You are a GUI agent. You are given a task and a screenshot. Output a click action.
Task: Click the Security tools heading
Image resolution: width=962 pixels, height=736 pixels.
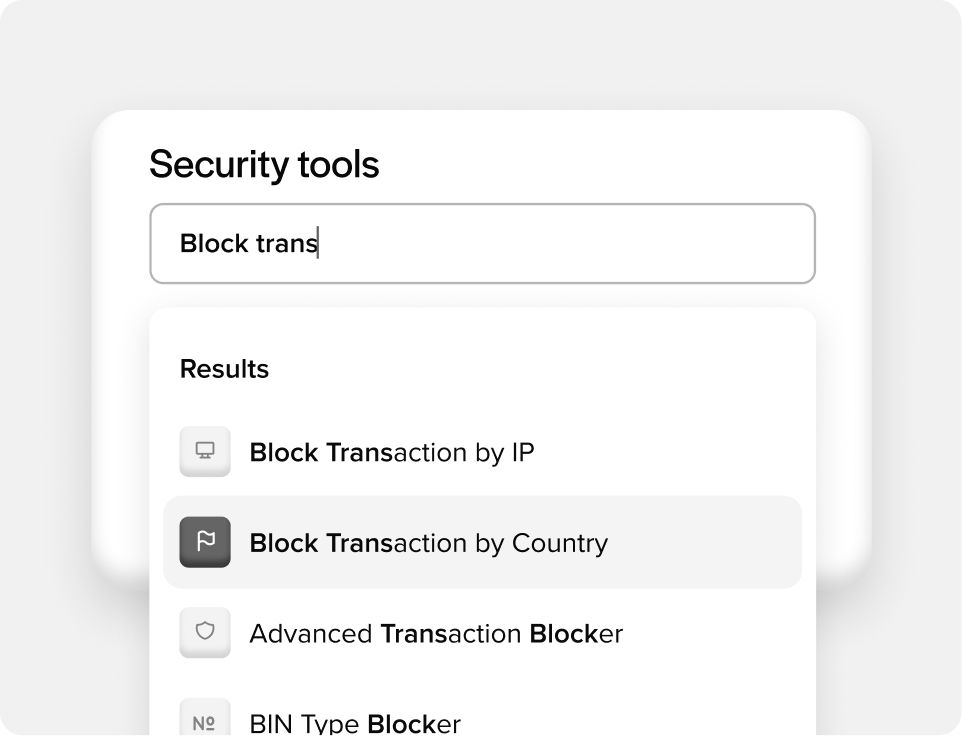tap(264, 164)
